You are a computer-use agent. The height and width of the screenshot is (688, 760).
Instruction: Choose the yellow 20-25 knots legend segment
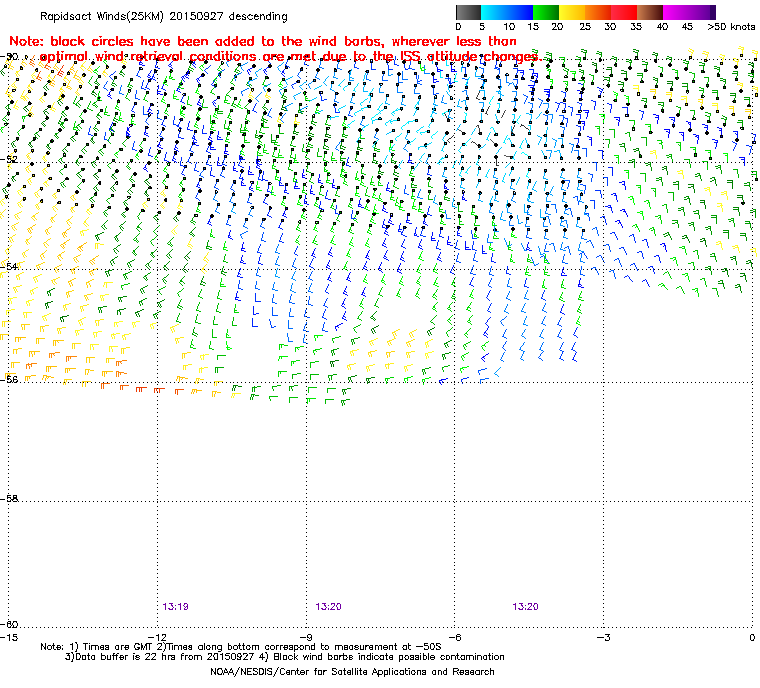[572, 12]
